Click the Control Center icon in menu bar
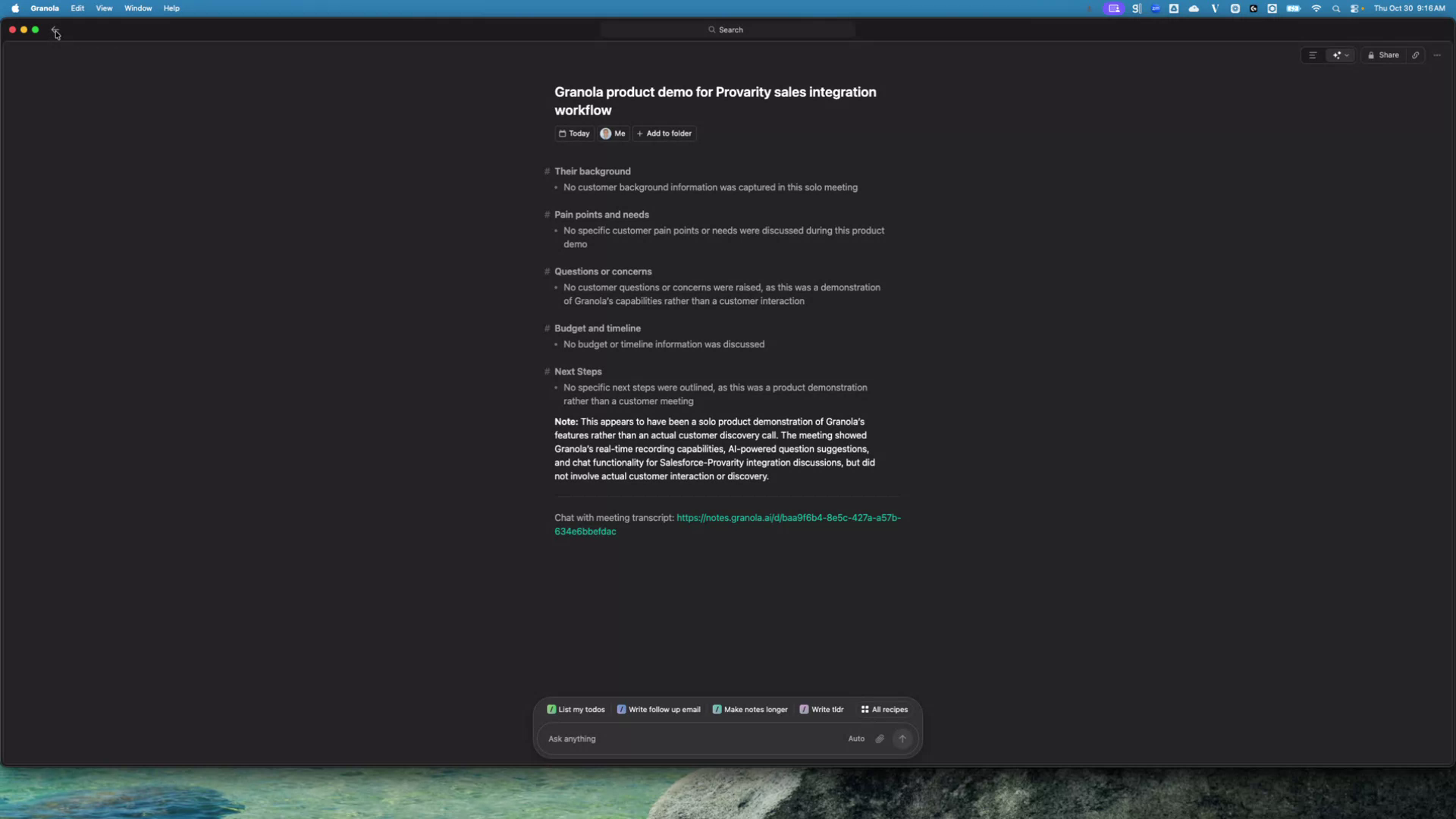Viewport: 1456px width, 819px height. (1357, 8)
